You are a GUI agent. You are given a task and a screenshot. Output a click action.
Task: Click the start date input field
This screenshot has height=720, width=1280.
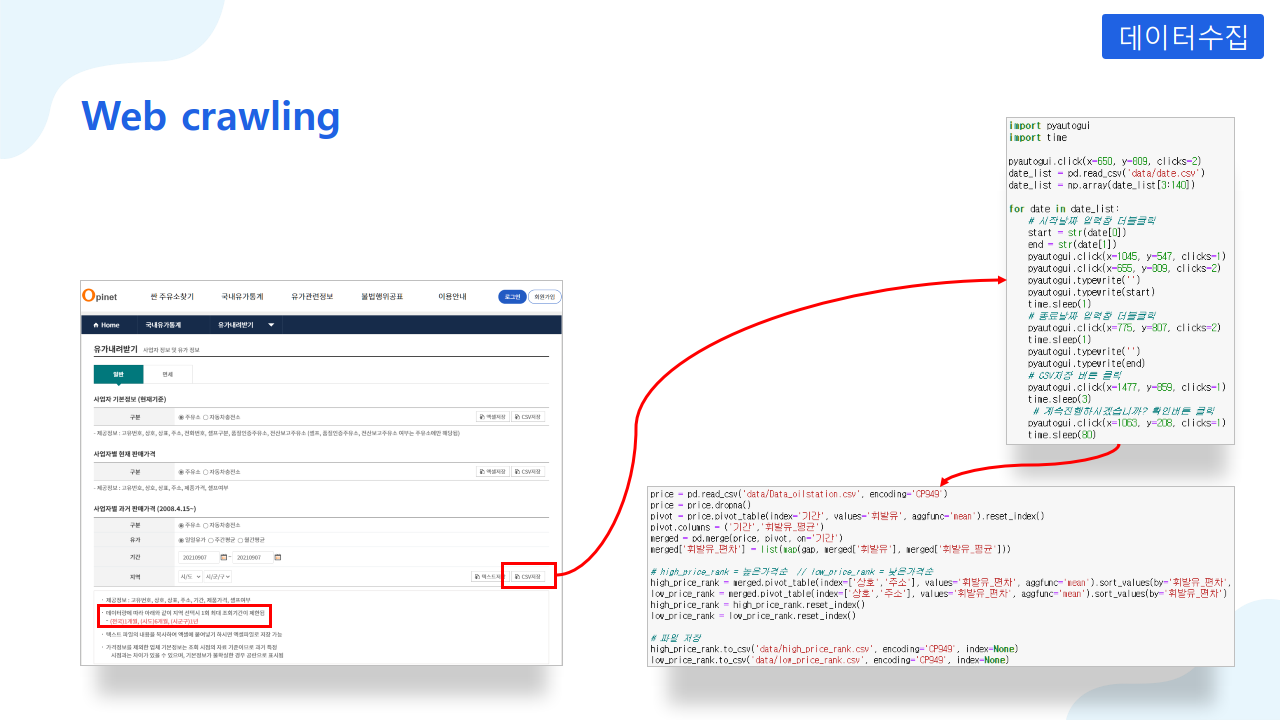tap(199, 557)
